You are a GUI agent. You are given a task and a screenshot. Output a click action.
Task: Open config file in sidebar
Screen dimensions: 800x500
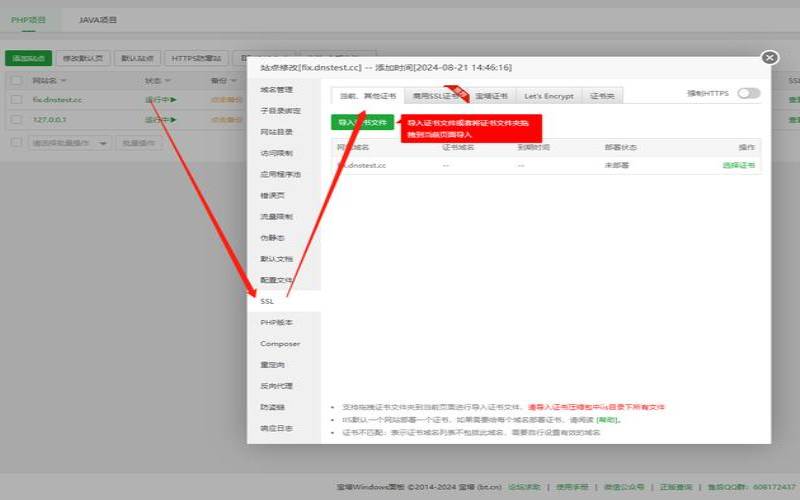coord(277,280)
